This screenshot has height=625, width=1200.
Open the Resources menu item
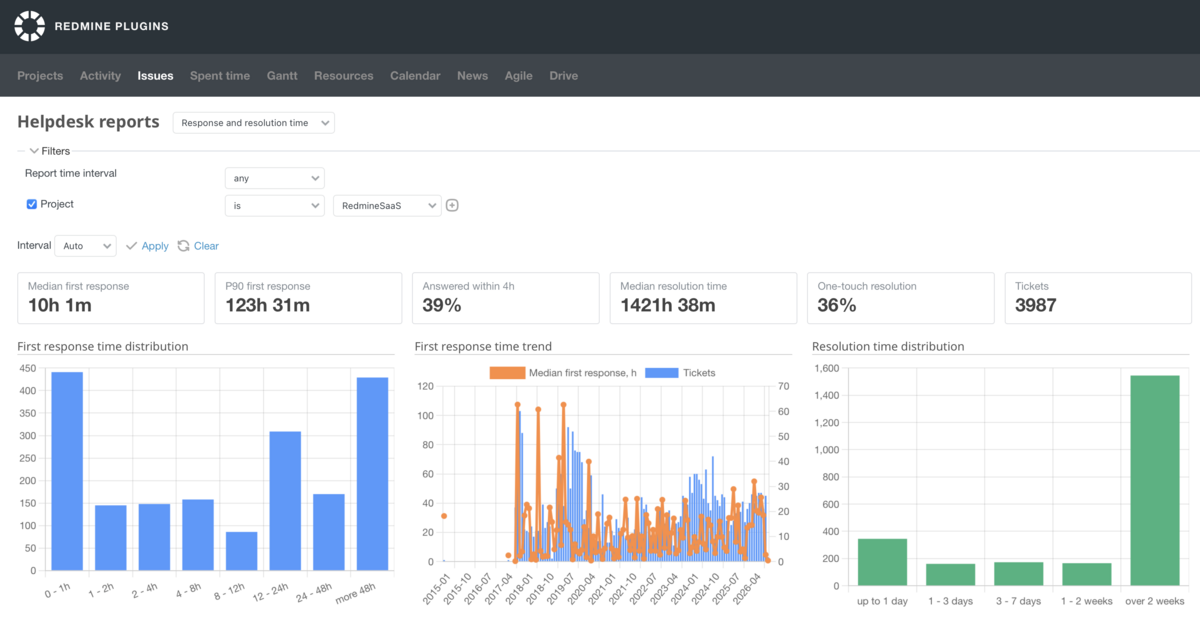(344, 76)
